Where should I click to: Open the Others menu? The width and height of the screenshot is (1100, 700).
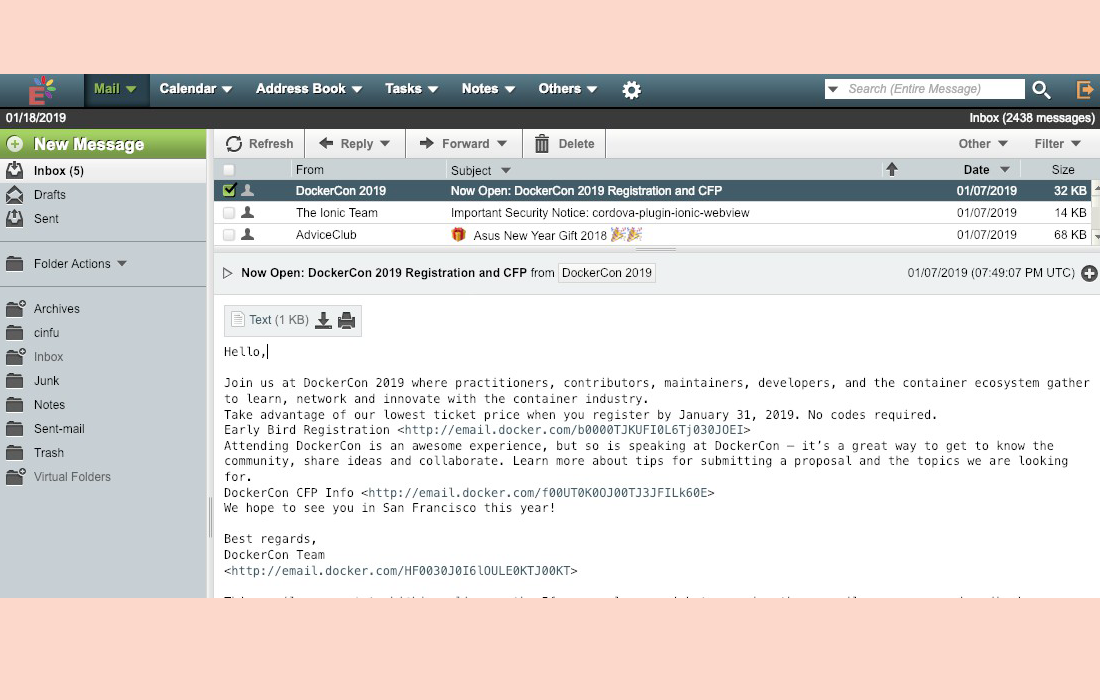click(568, 89)
